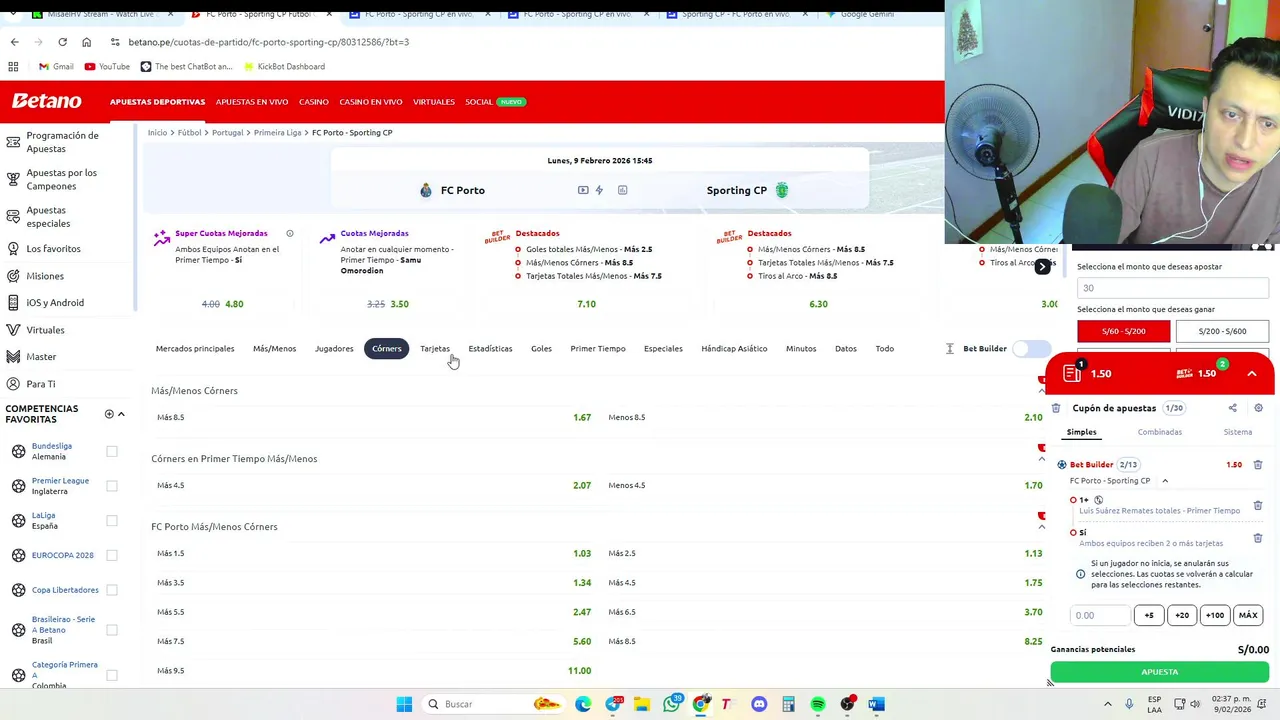Choose the S/60 - S/200 win range

click(1123, 331)
